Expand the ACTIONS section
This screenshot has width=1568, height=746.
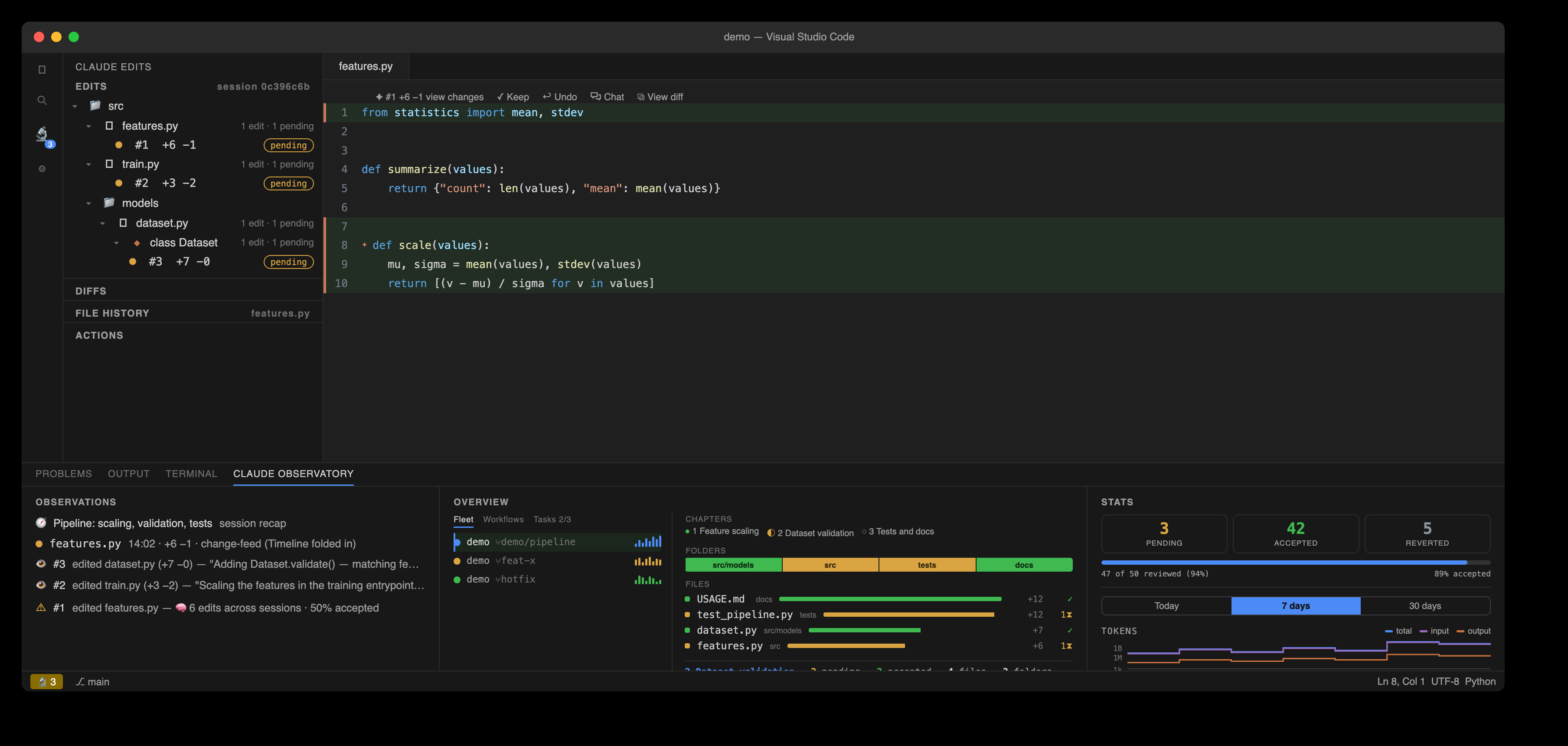click(x=193, y=335)
